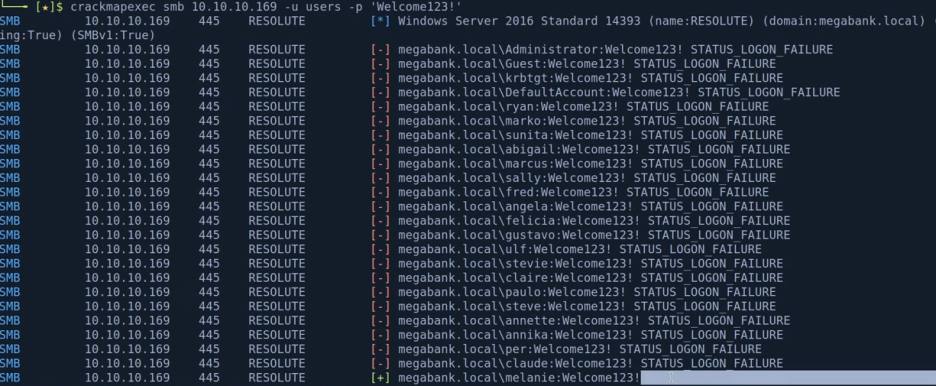Click the megabank.local\marko result line
The height and width of the screenshot is (386, 936).
[x=587, y=121]
